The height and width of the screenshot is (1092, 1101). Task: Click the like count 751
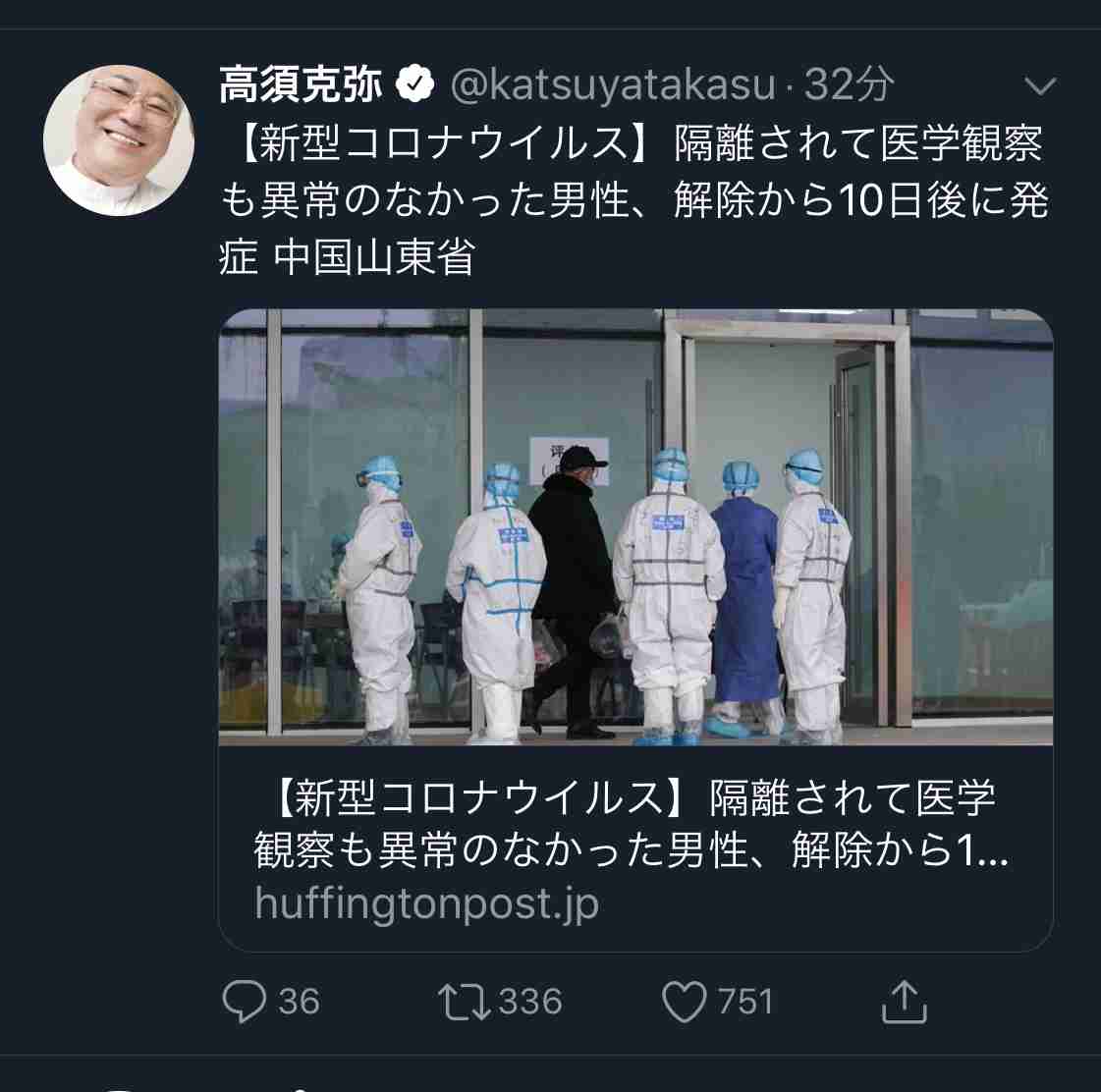[x=745, y=1001]
